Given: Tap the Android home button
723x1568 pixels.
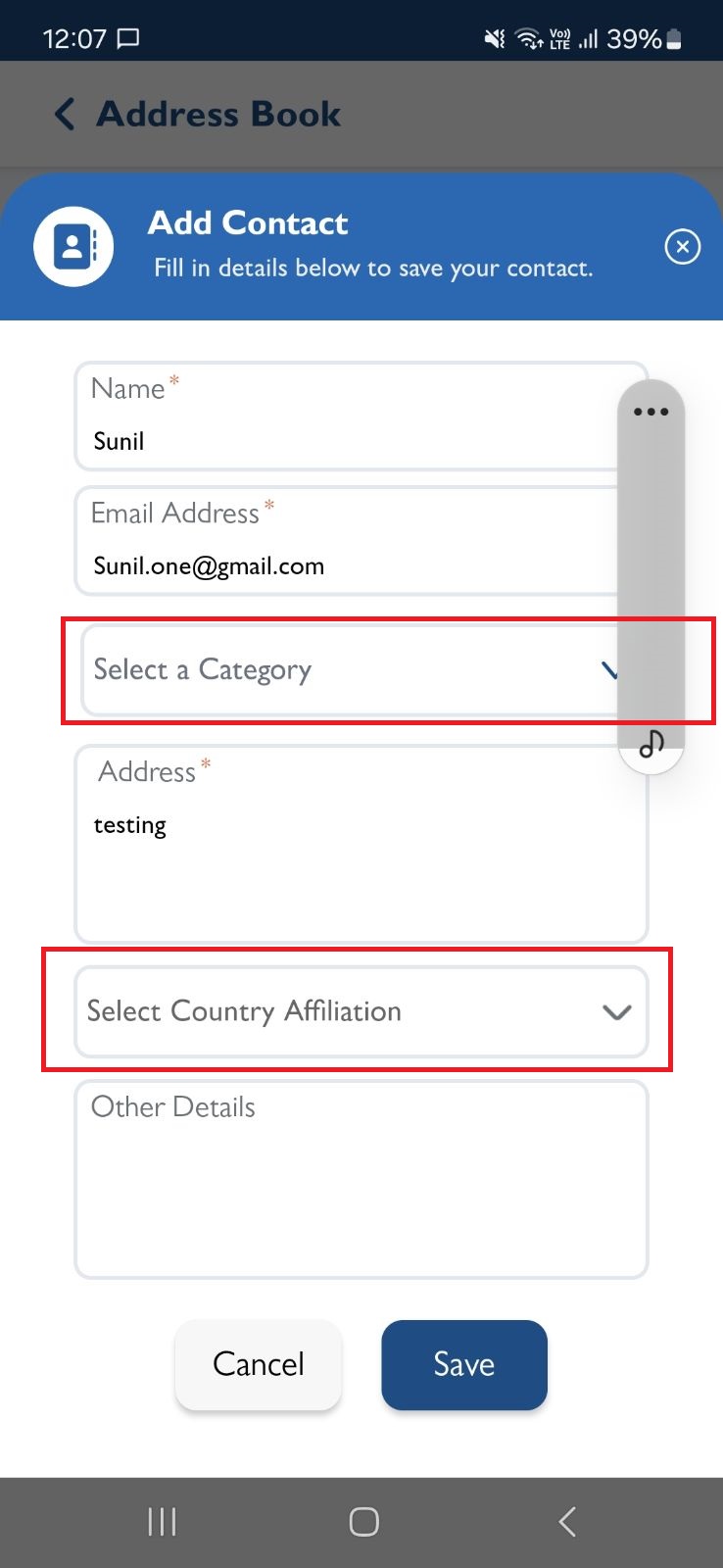Looking at the screenshot, I should pos(363,1522).
